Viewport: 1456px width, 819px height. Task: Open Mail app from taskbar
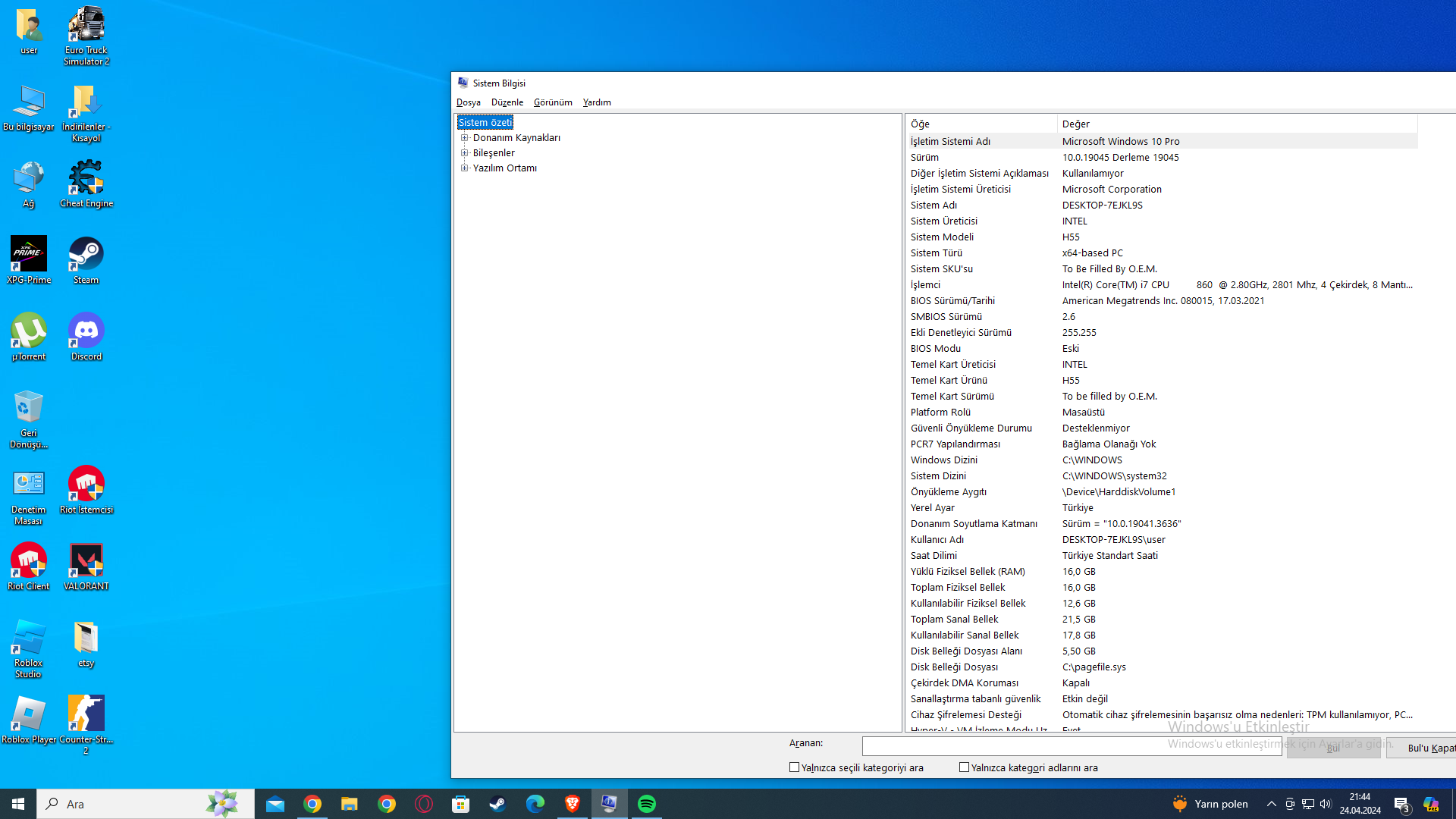(275, 804)
